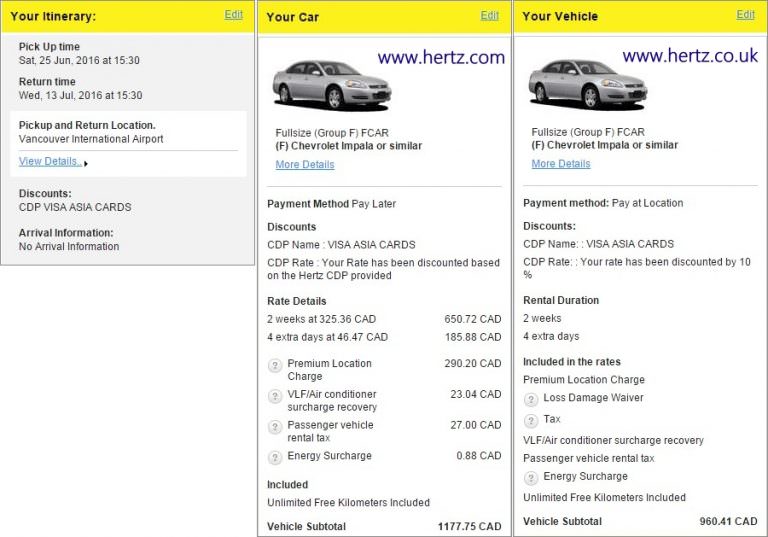Open More Details under Your Vehicle

click(x=560, y=164)
